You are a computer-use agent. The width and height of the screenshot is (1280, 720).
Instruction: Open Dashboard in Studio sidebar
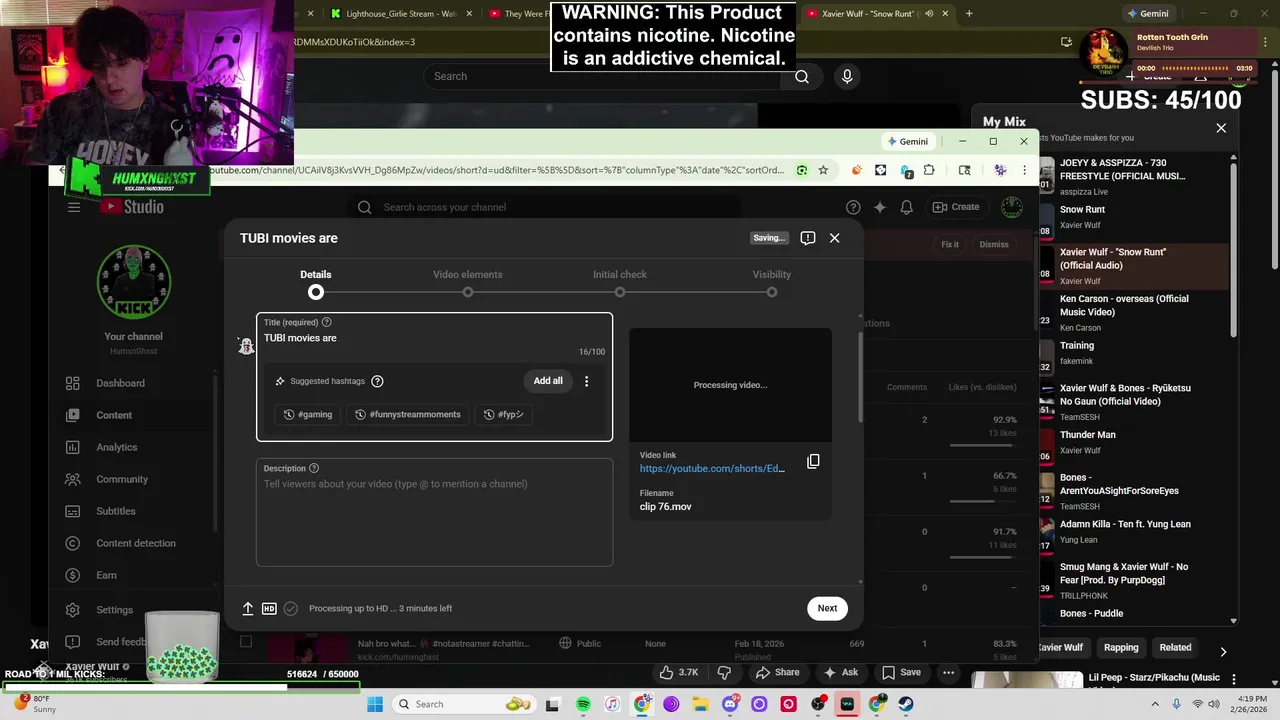point(120,383)
